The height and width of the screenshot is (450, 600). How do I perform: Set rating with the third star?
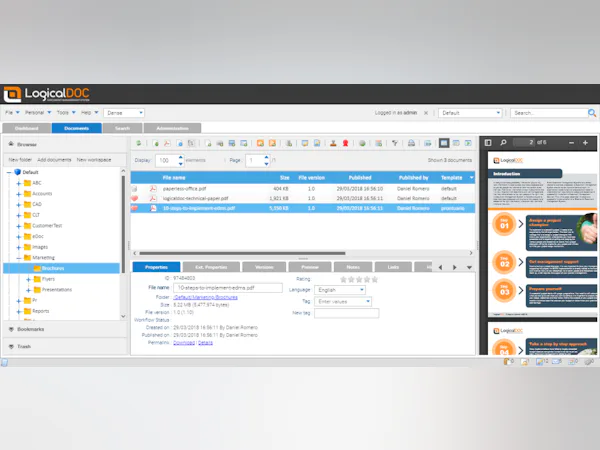(359, 279)
